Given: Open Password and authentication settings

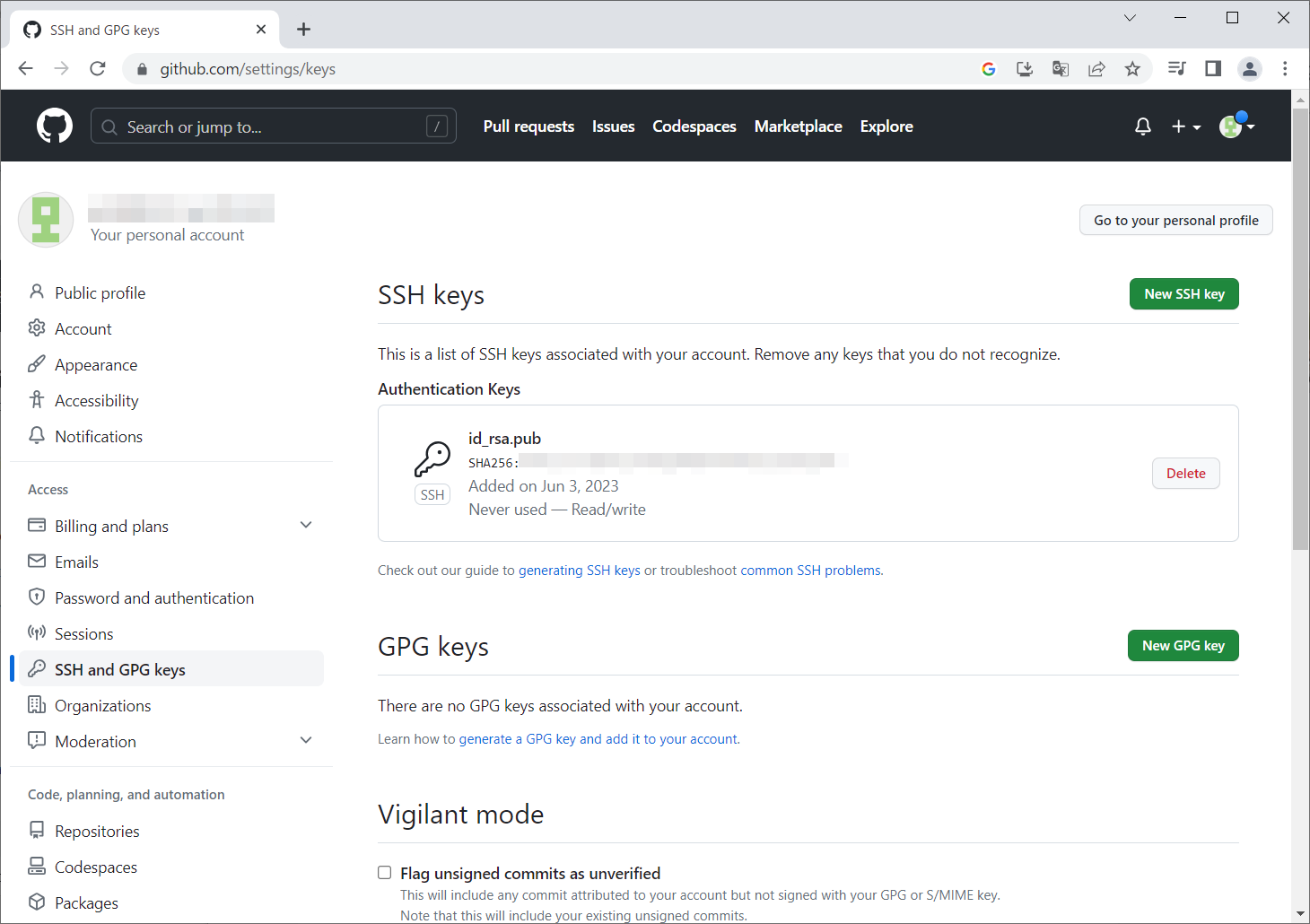Looking at the screenshot, I should 154,598.
